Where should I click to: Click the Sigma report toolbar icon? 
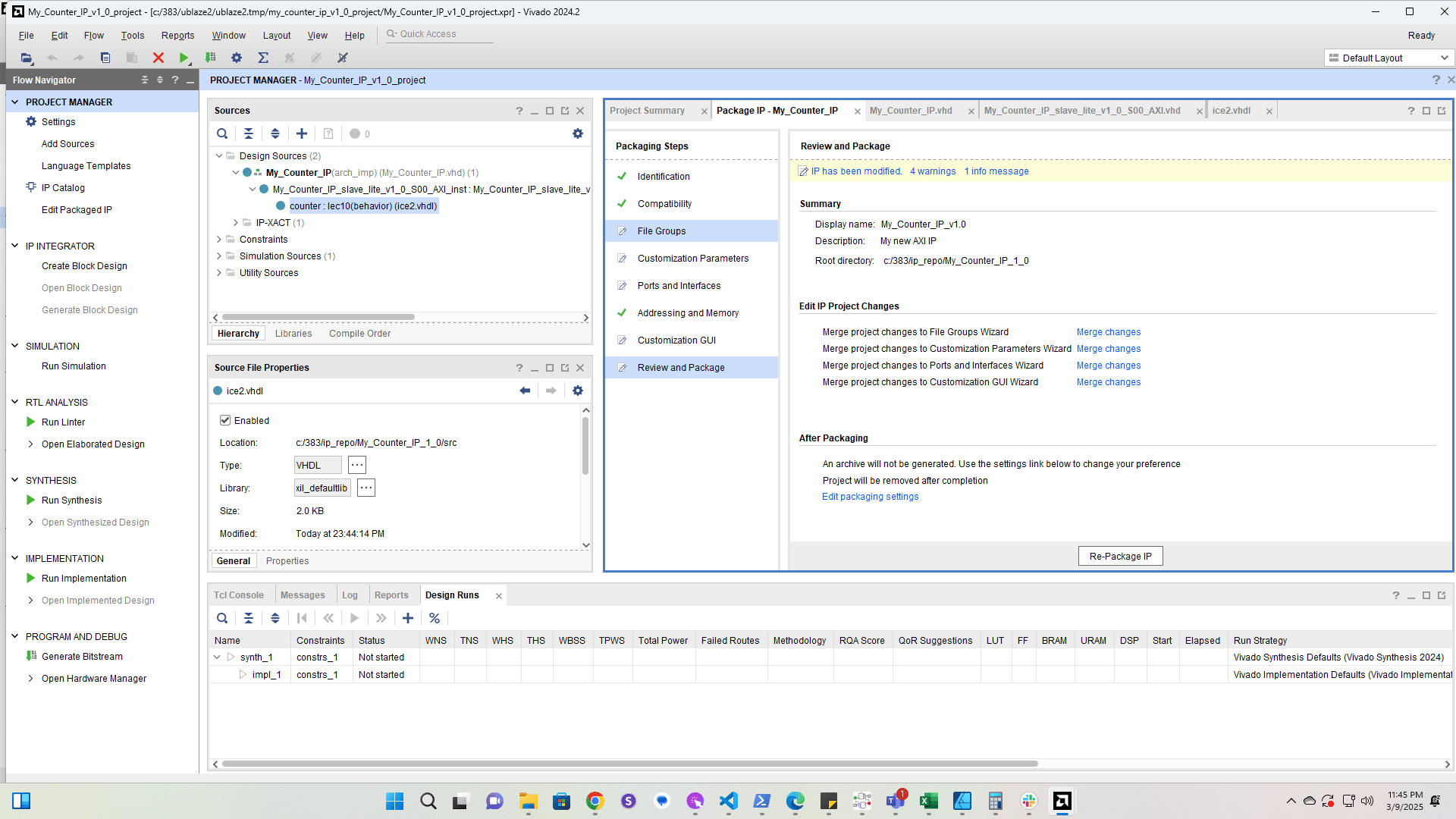263,58
